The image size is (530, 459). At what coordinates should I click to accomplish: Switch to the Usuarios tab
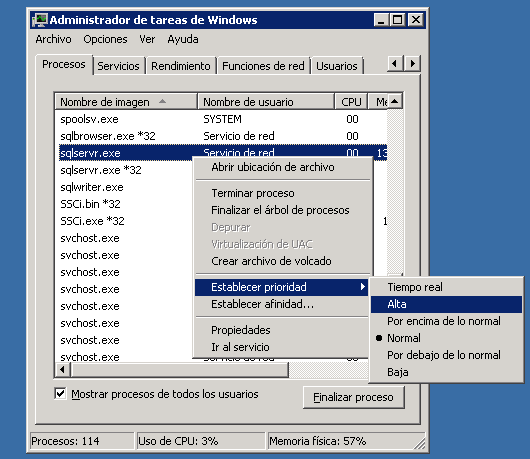pyautogui.click(x=337, y=66)
